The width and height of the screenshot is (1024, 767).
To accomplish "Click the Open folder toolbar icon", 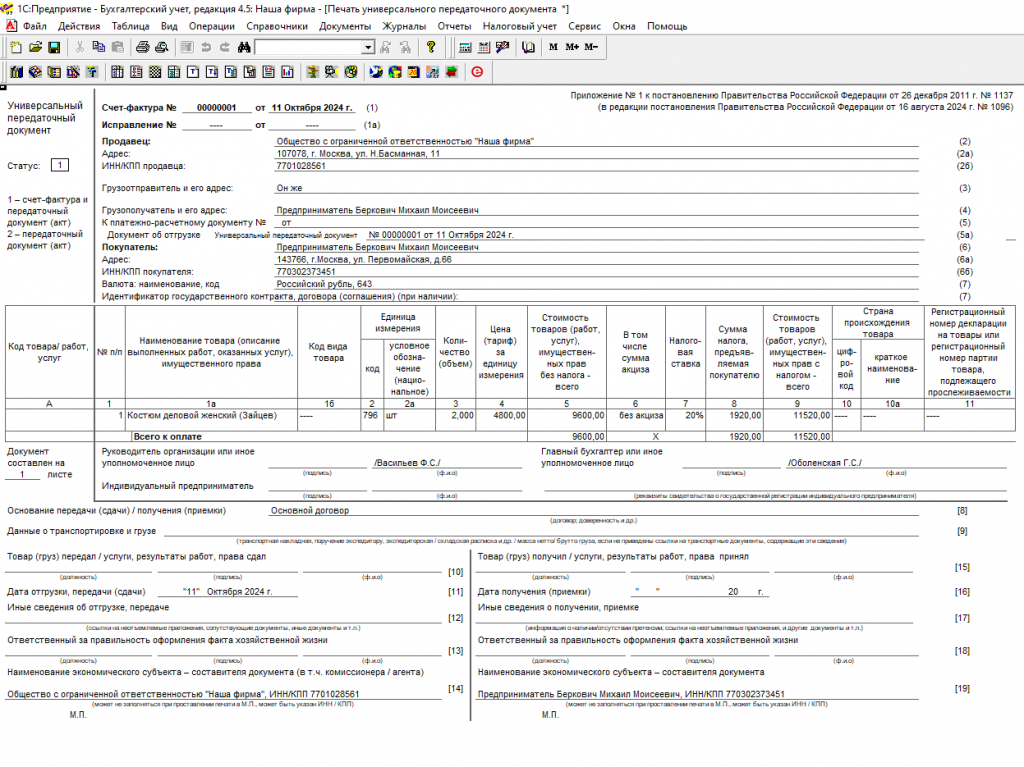I will (35, 47).
